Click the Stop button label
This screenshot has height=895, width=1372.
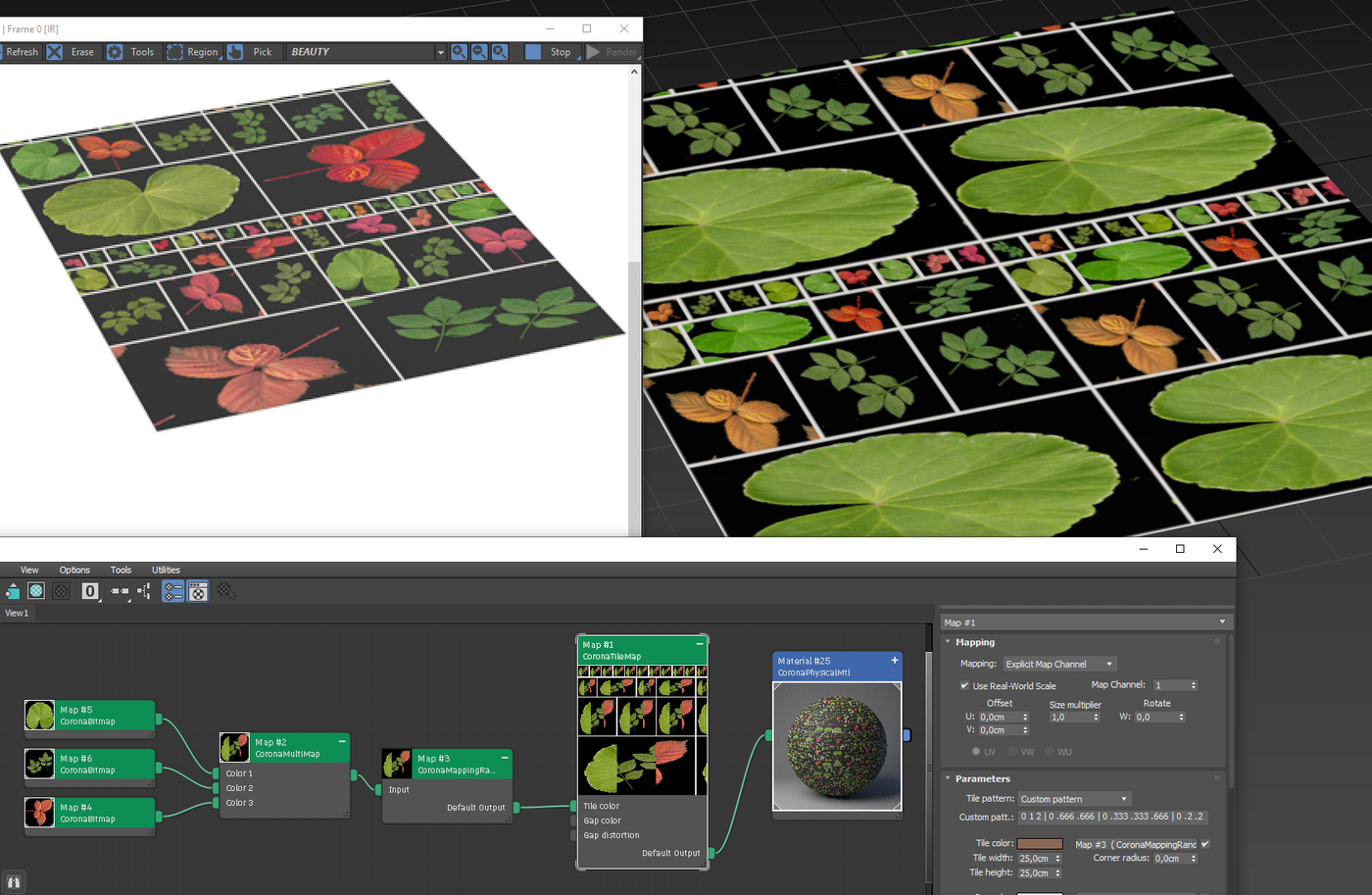pyautogui.click(x=561, y=52)
